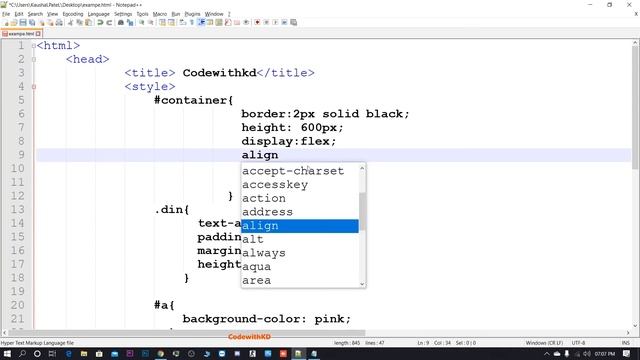Choose 'align' in the autocomplete list
Image resolution: width=640 pixels, height=360 pixels.
coord(300,226)
